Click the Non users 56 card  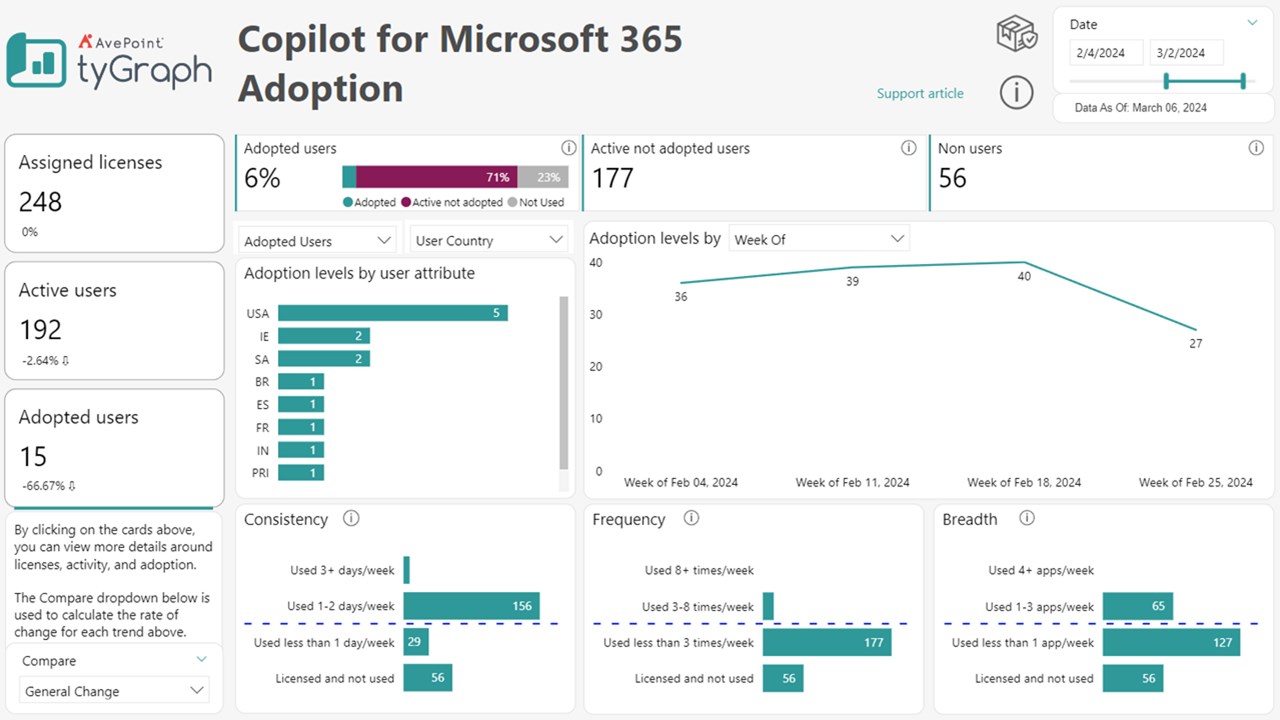coord(1102,173)
